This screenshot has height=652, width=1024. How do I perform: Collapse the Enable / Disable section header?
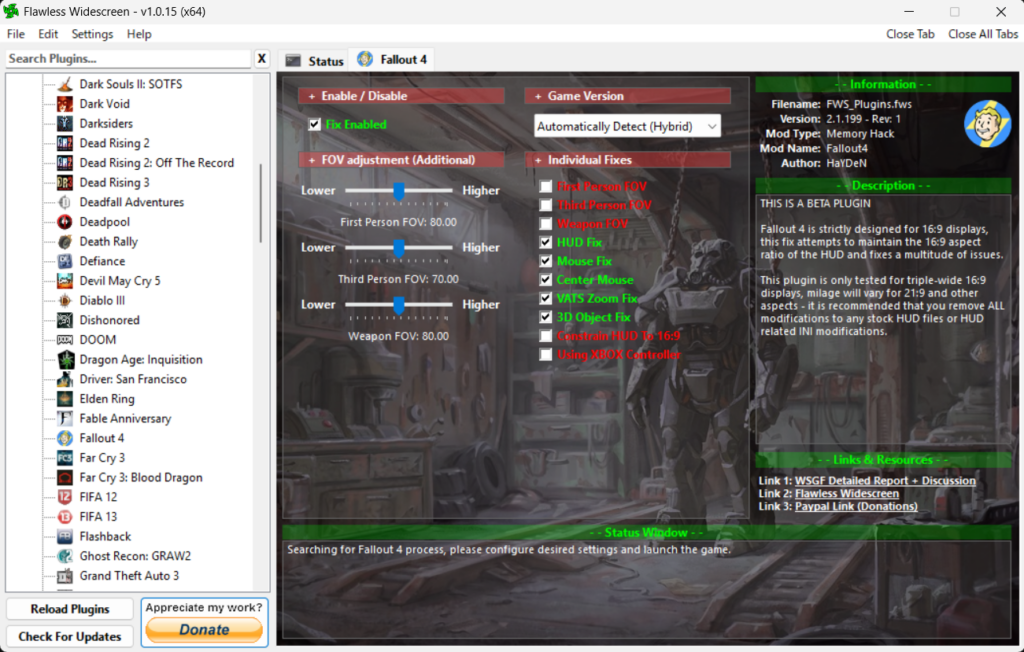tap(401, 96)
